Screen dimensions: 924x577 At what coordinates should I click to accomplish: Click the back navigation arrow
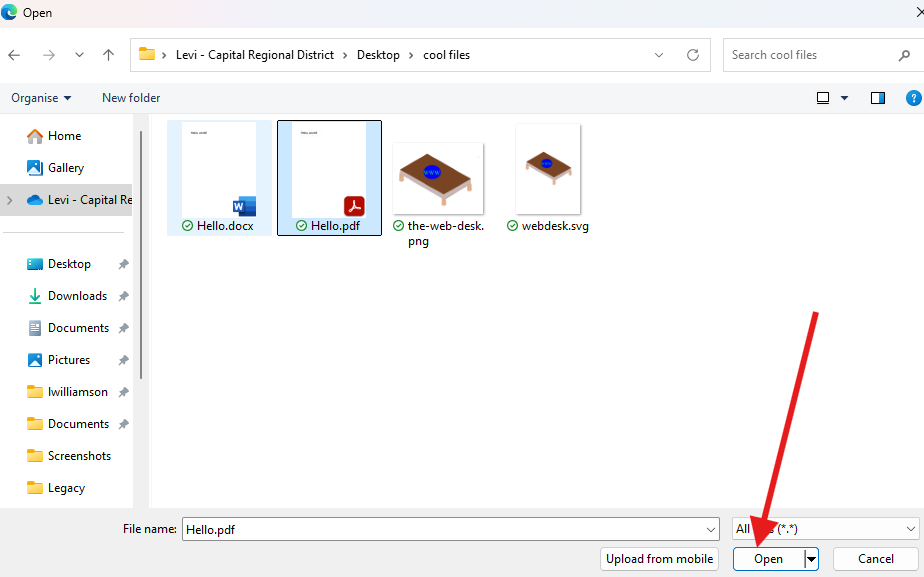click(14, 55)
